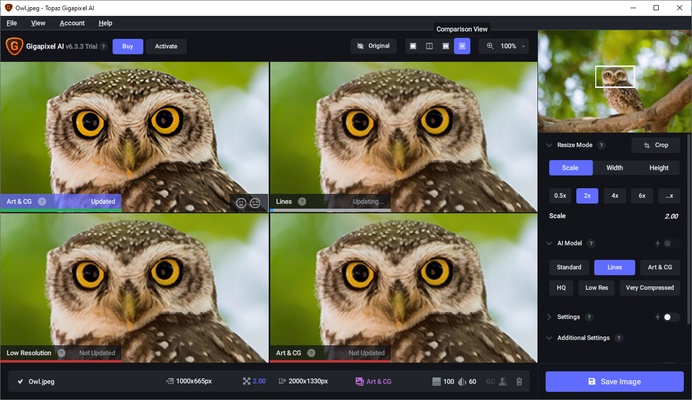This screenshot has height=400, width=692.
Task: Switch to single view layout icon
Action: (x=413, y=46)
